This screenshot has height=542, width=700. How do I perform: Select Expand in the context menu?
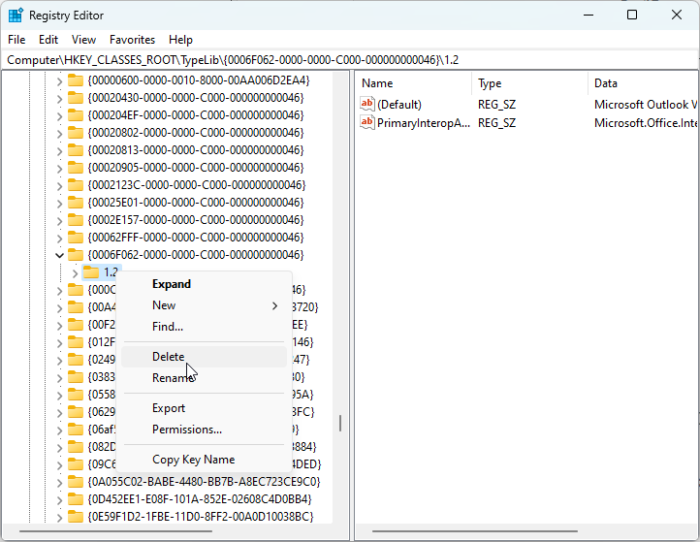[204, 284]
